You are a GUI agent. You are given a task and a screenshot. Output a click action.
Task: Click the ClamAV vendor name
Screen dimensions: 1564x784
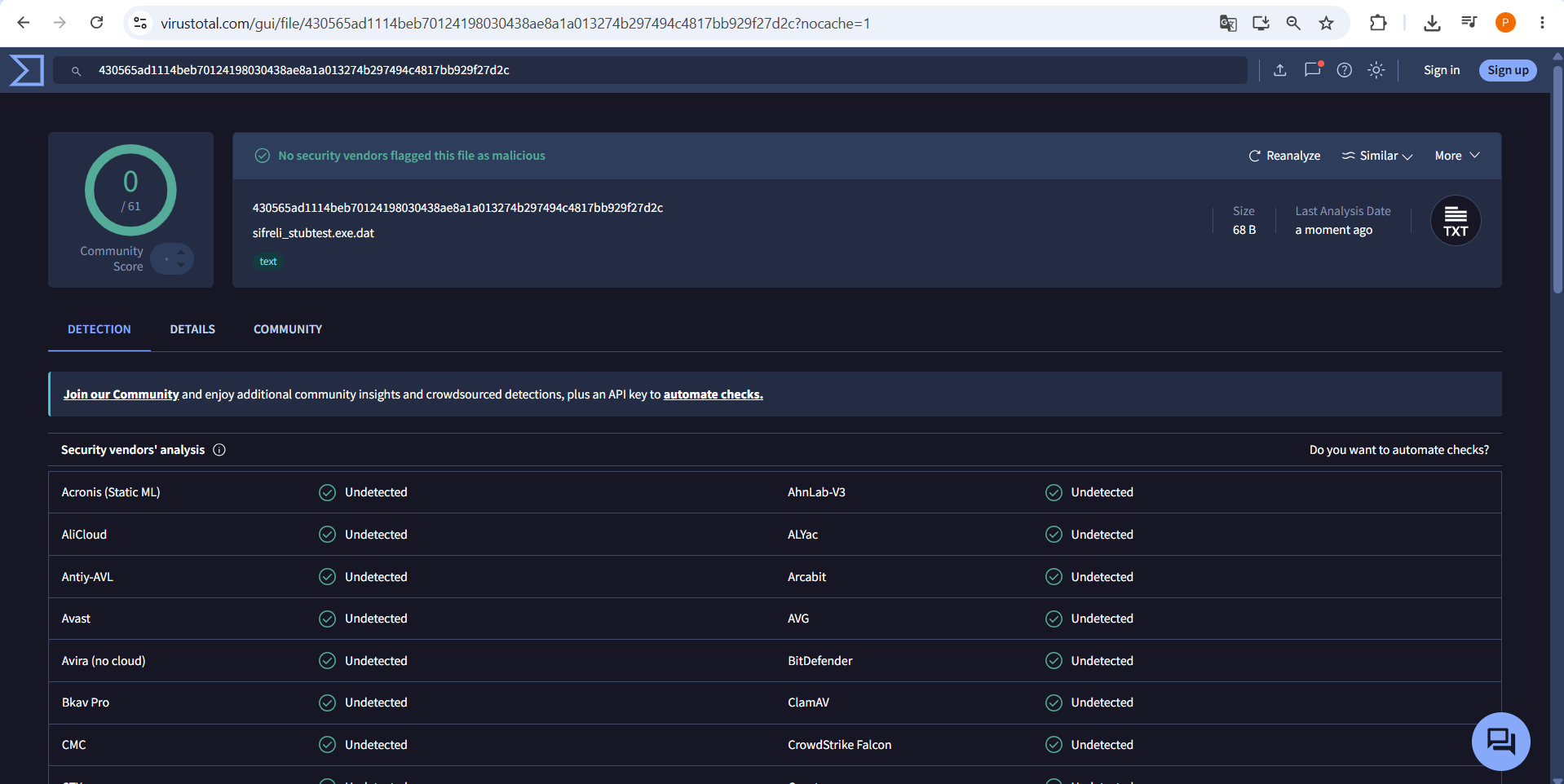(x=808, y=703)
